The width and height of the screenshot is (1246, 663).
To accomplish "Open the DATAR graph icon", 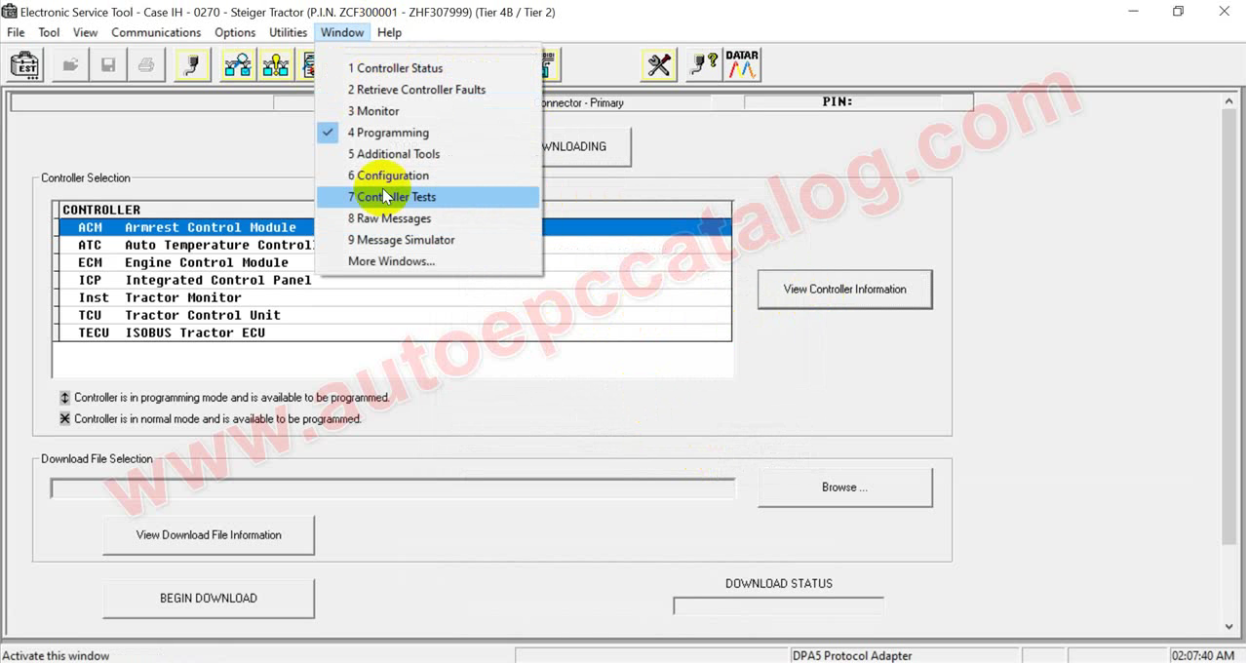I will pos(742,66).
